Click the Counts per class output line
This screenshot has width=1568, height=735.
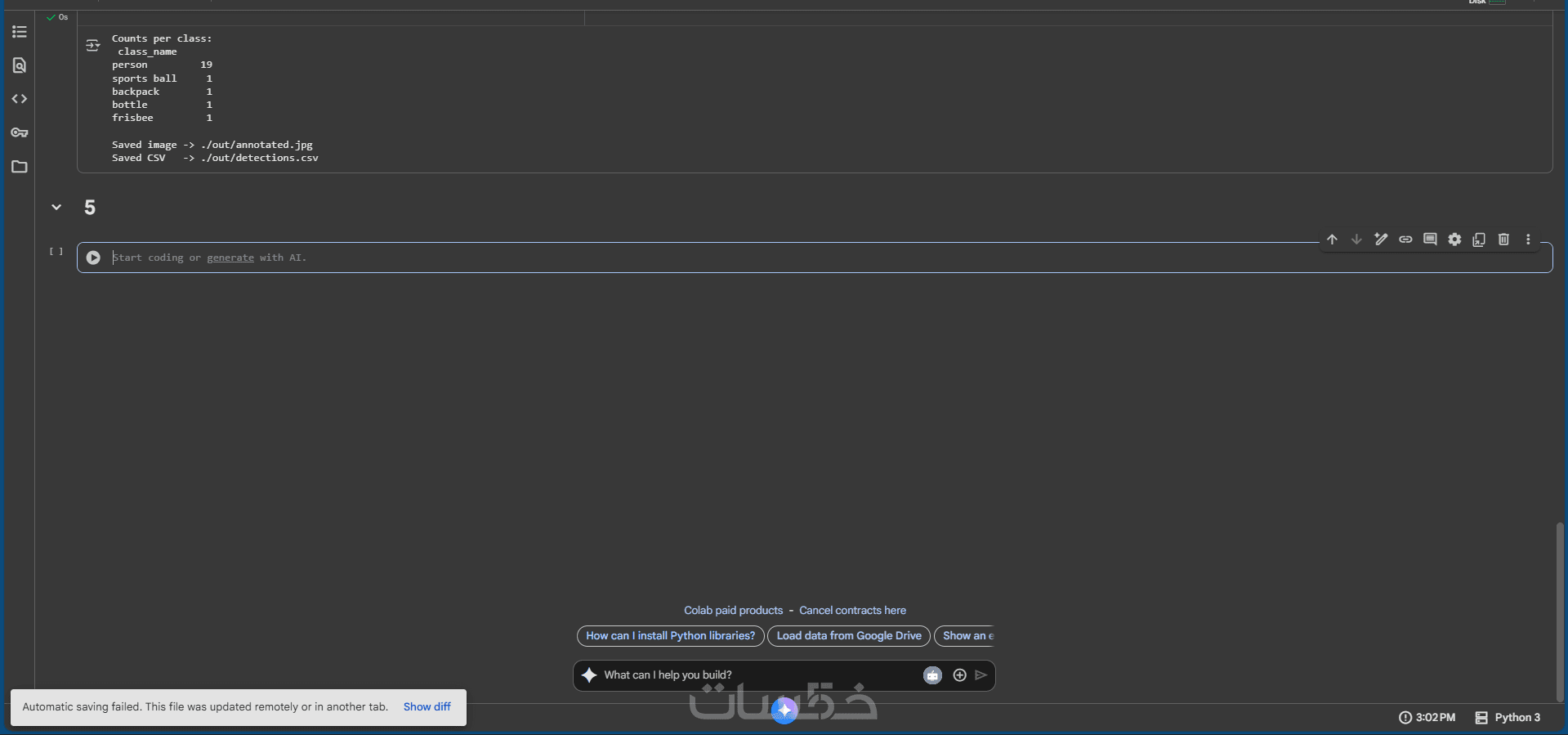[162, 38]
